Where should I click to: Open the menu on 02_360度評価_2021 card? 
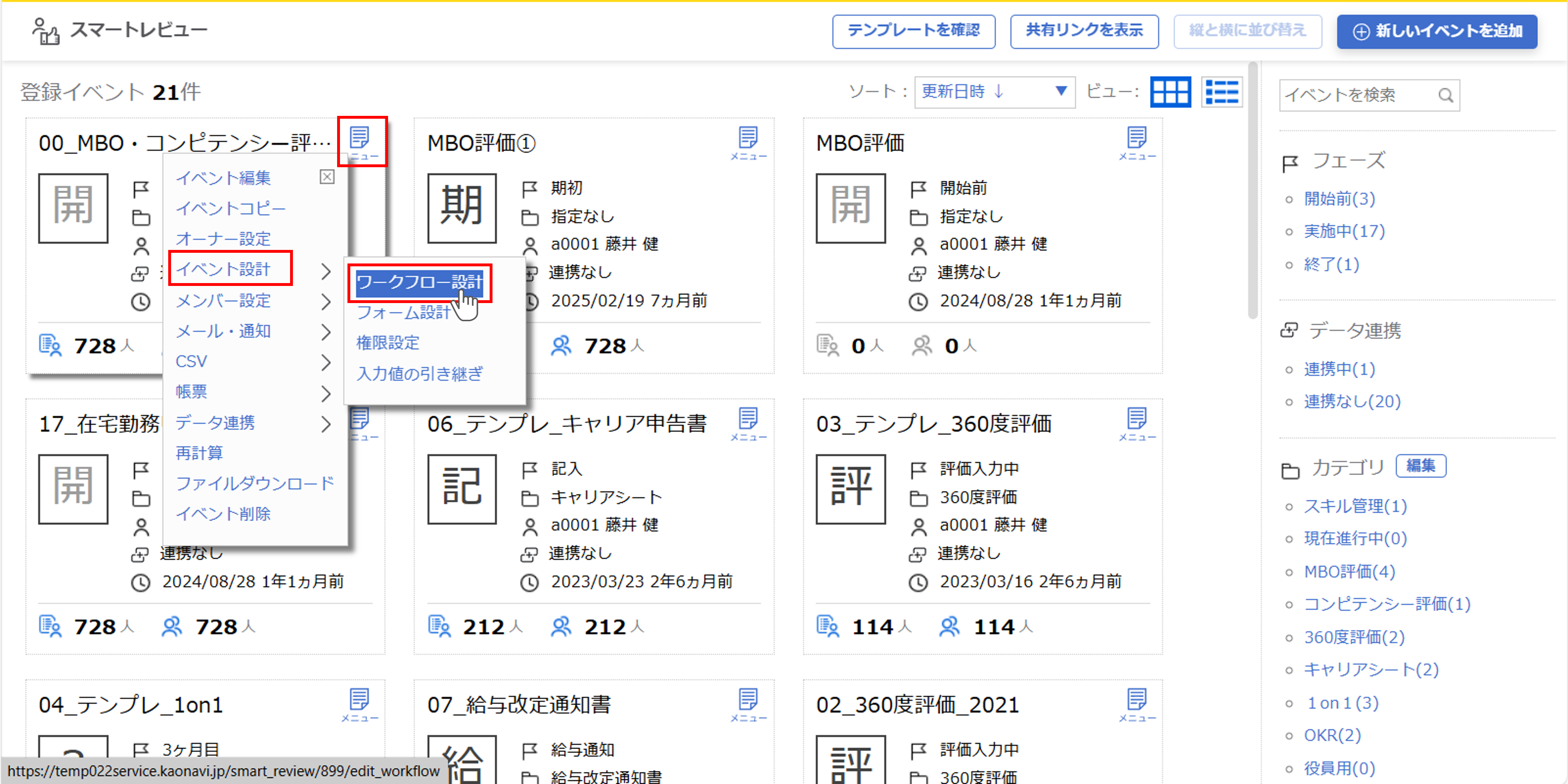coord(1137,701)
